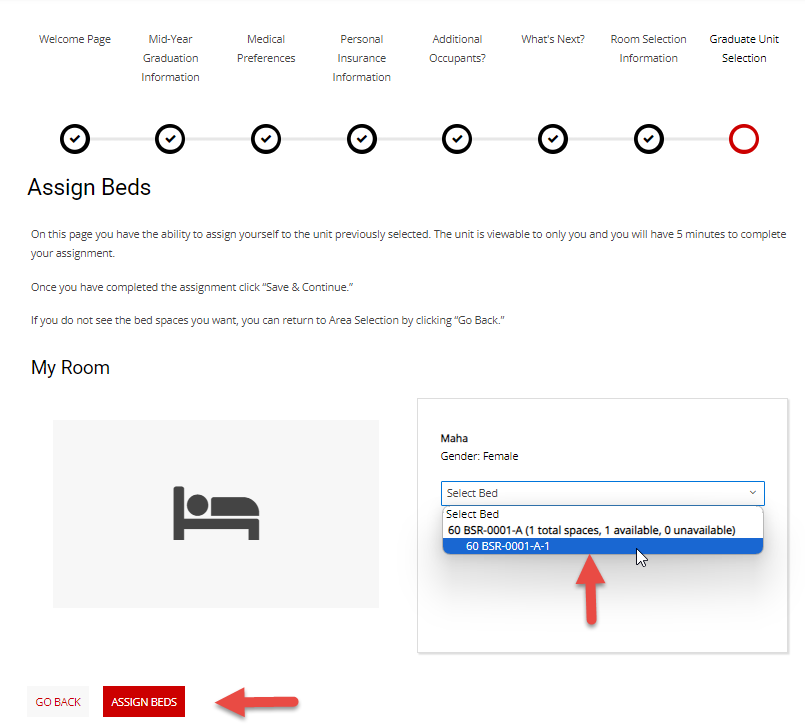Select the Graduate Unit Selection step label

coord(744,49)
